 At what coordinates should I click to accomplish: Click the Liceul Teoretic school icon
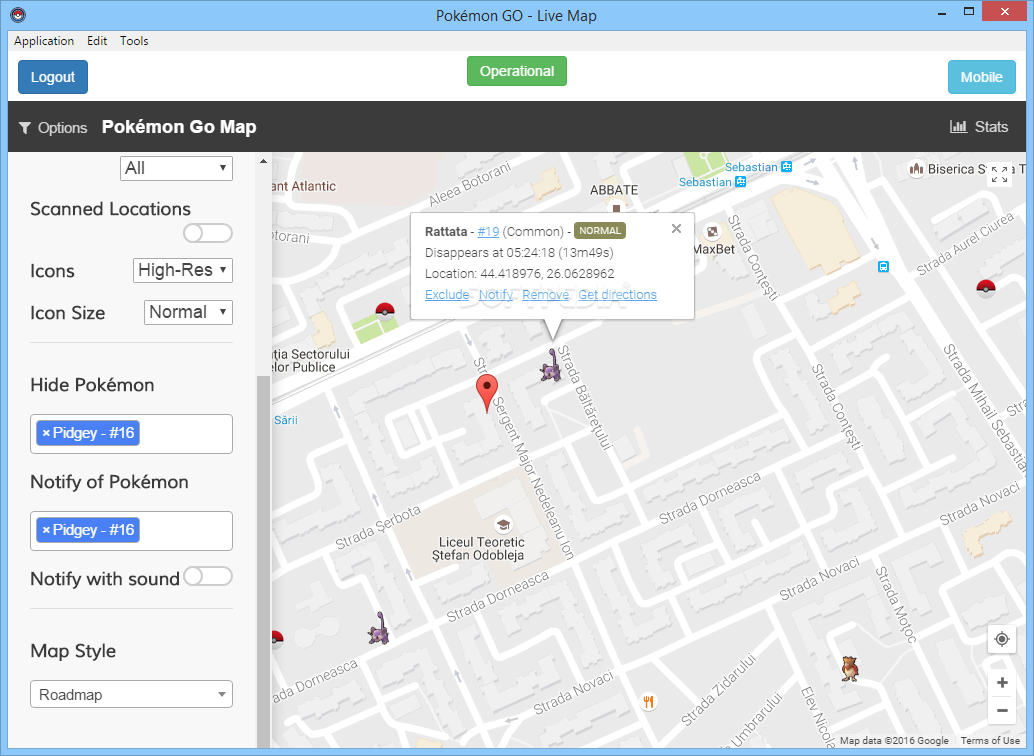click(x=503, y=524)
